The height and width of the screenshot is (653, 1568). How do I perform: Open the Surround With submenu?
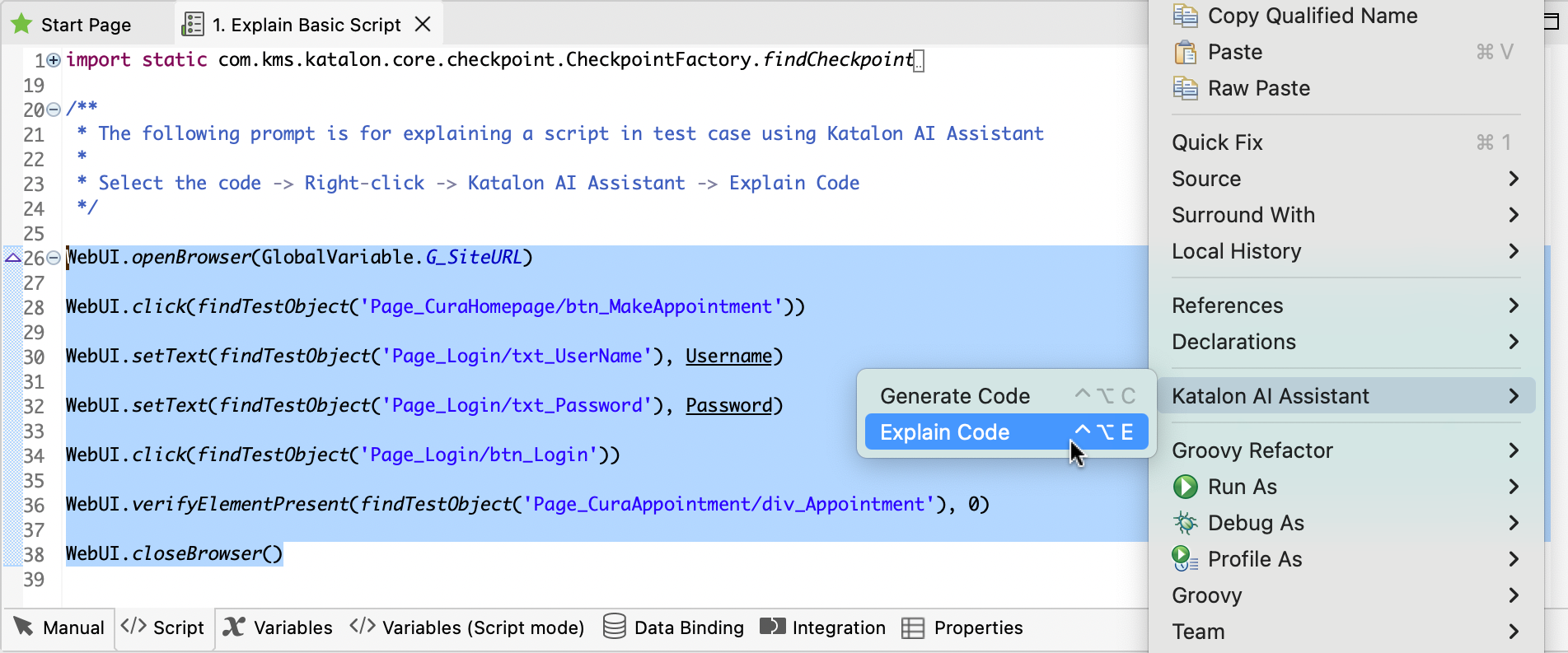[1345, 215]
